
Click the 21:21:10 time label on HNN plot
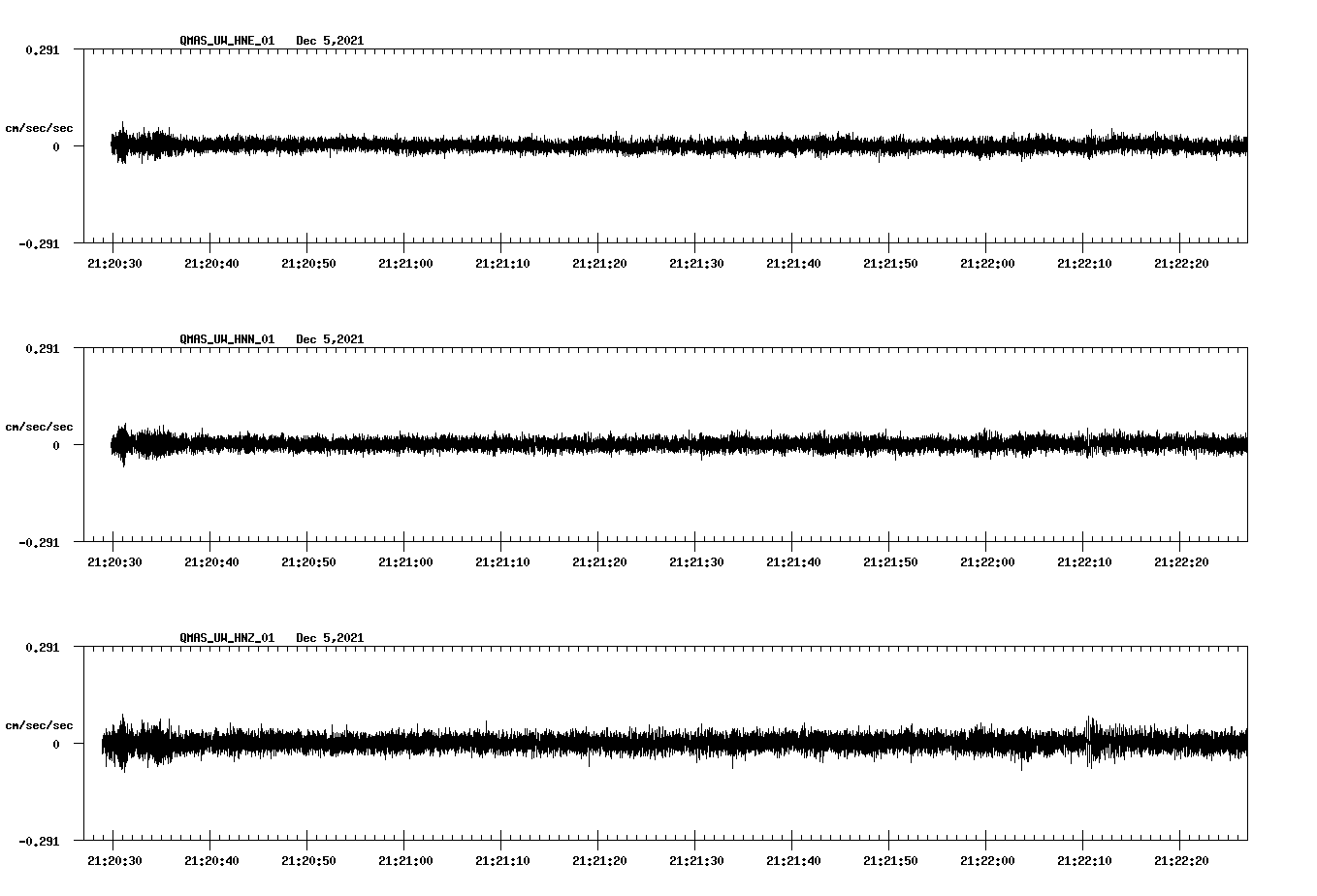click(502, 562)
